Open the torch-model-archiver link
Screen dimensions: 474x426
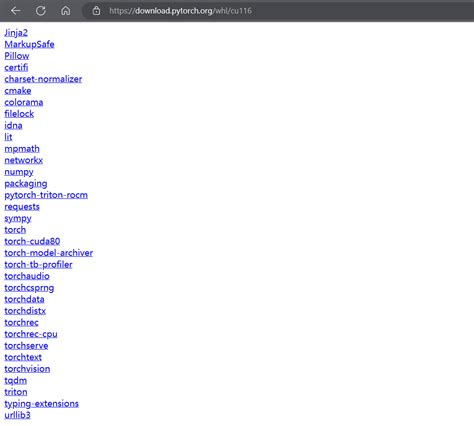[x=49, y=253]
